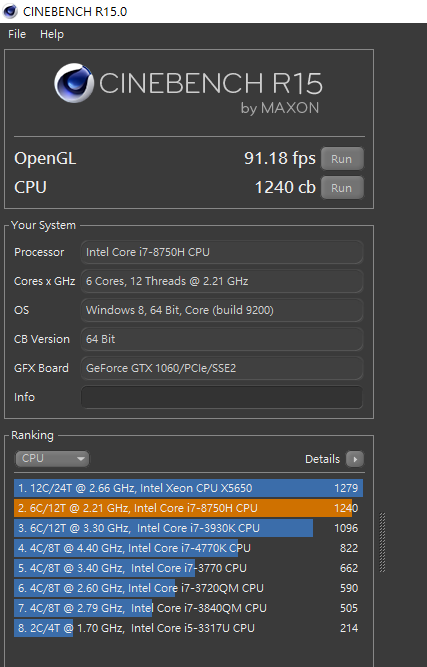Run the OpenGL benchmark

pyautogui.click(x=342, y=159)
